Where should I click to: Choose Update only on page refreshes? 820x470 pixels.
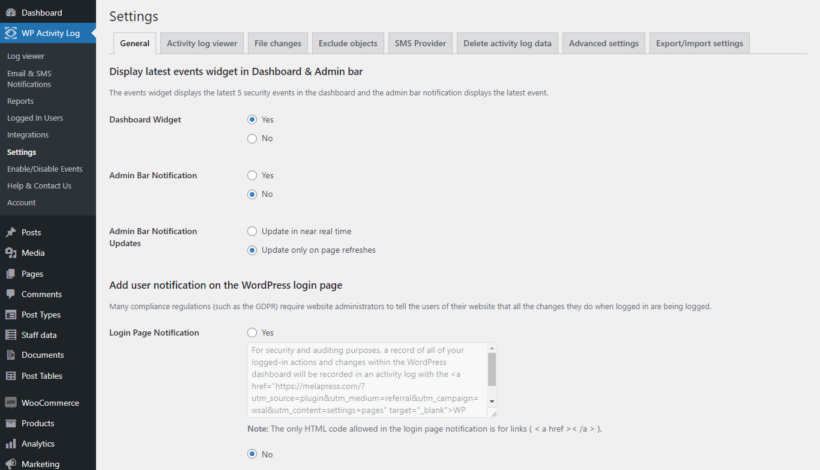(x=252, y=250)
